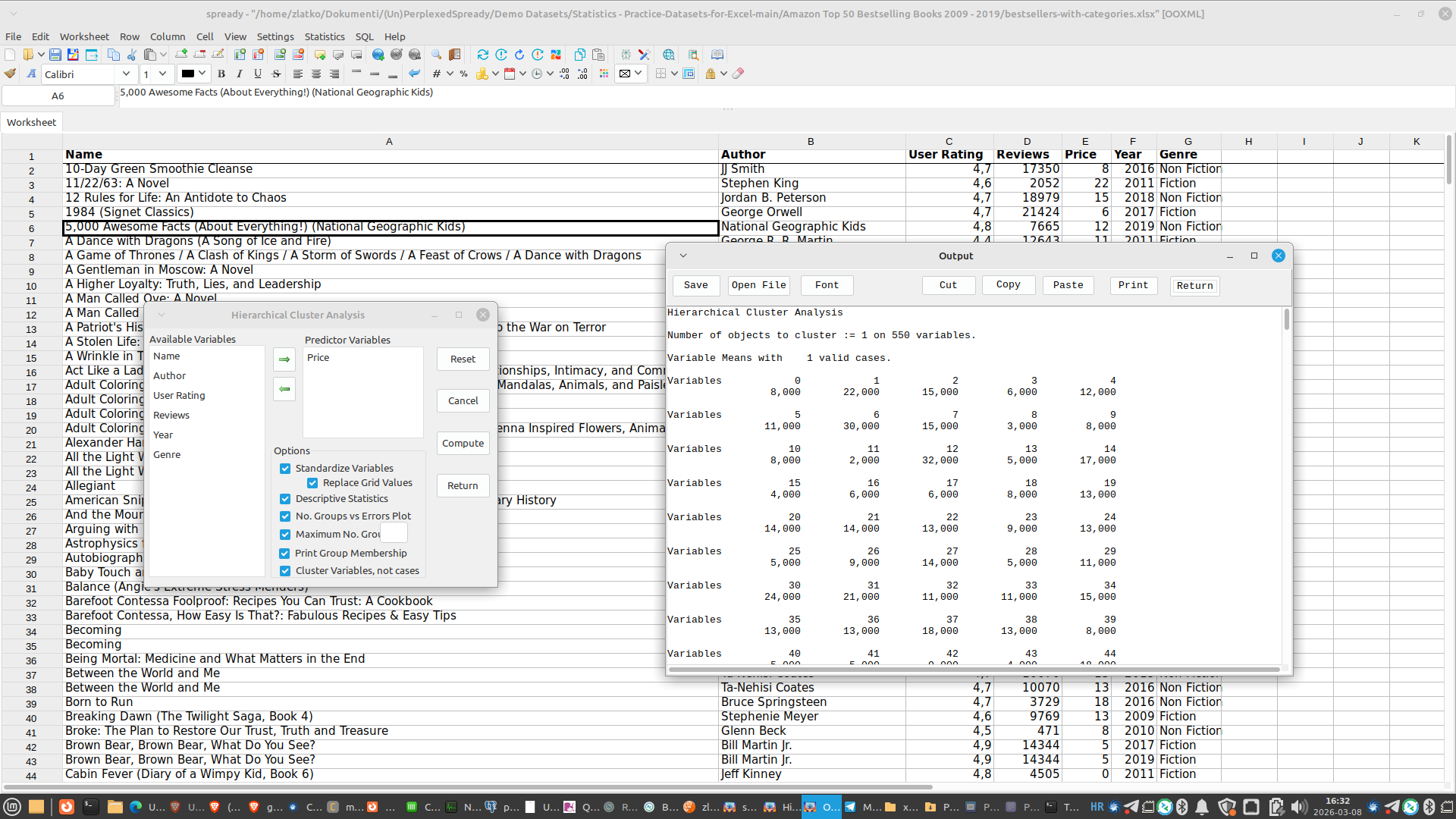Click the percent format icon
The height and width of the screenshot is (819, 1456).
[463, 74]
